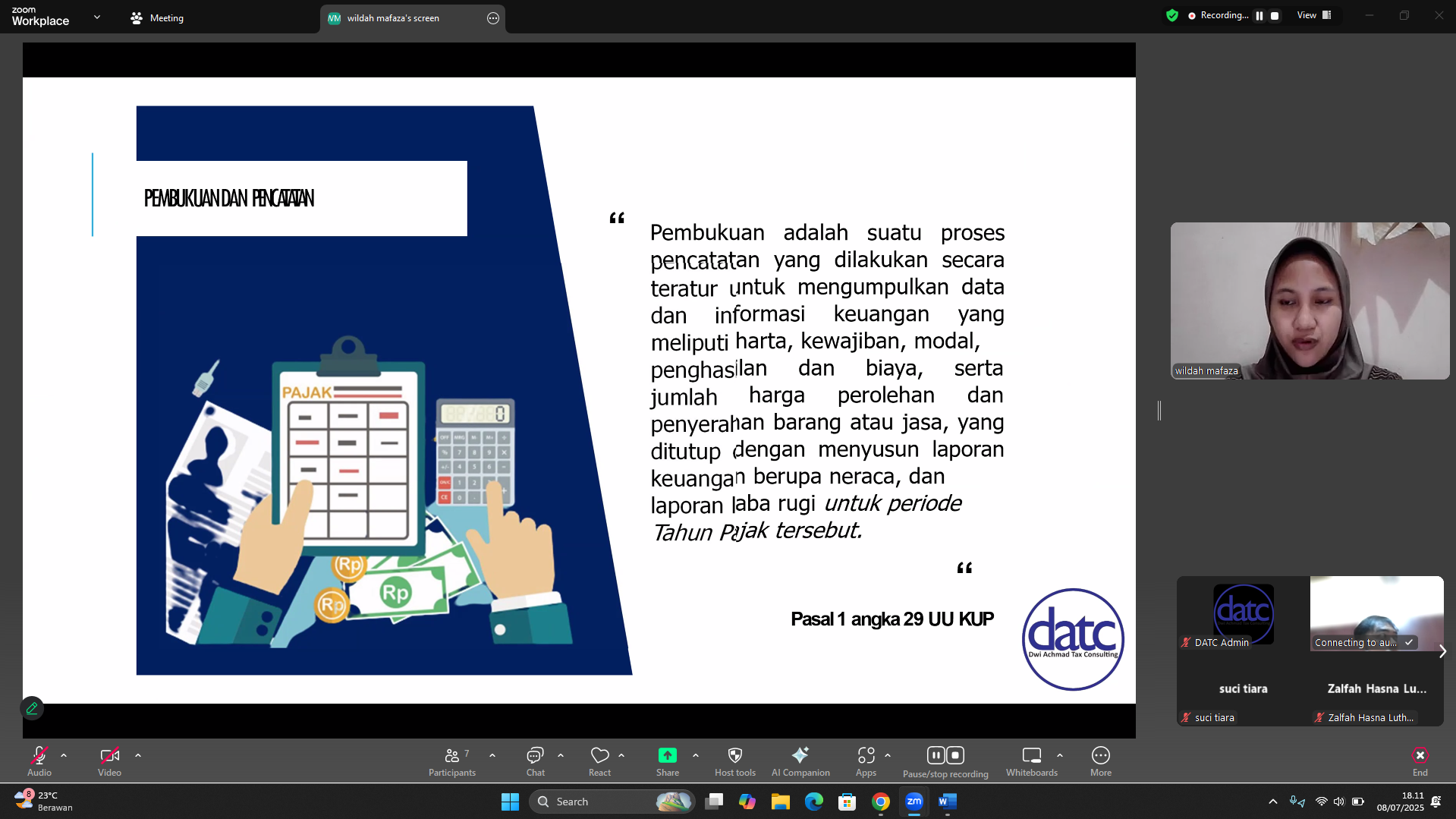The width and height of the screenshot is (1456, 819).
Task: Open Whiteboards
Action: pyautogui.click(x=1031, y=761)
